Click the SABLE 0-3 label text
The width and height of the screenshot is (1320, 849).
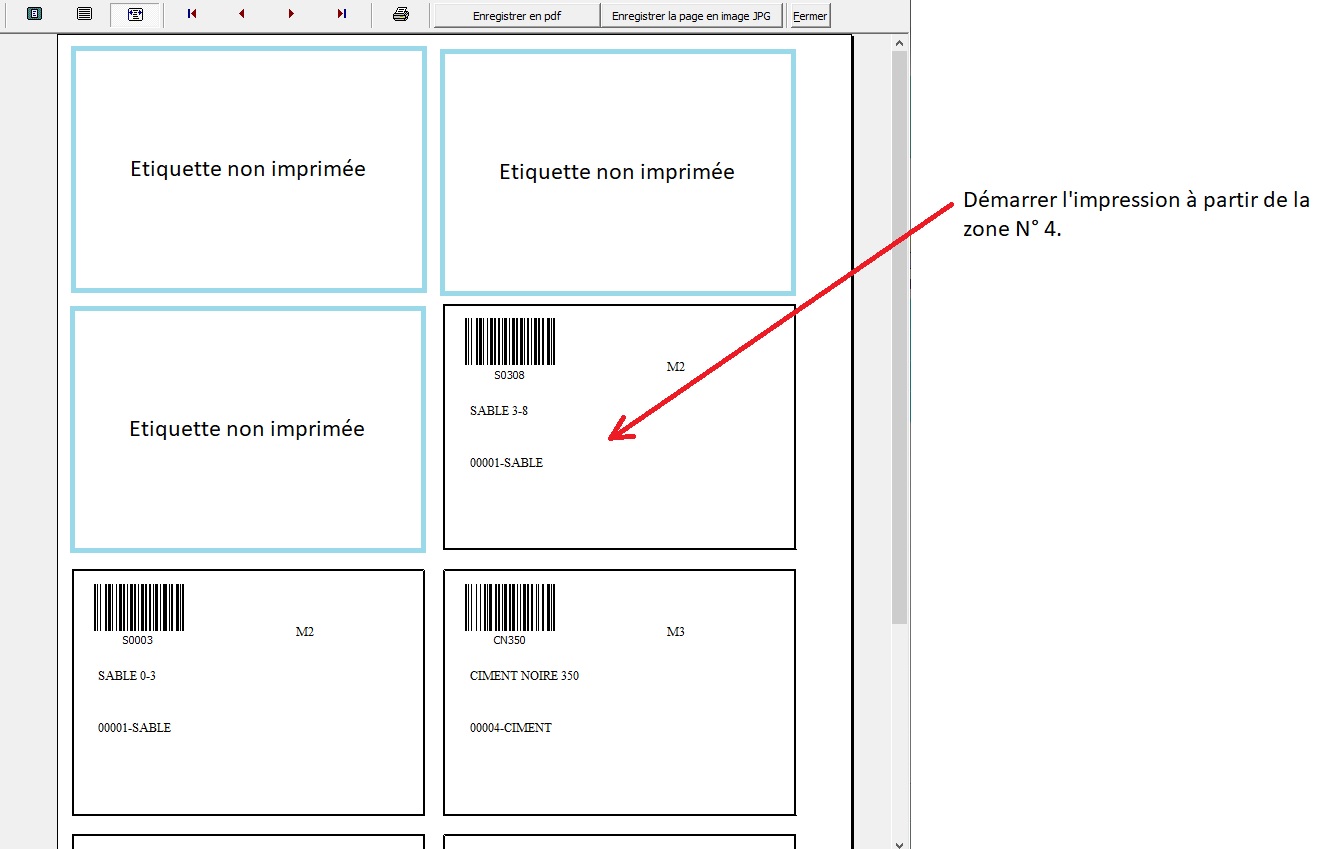[127, 676]
